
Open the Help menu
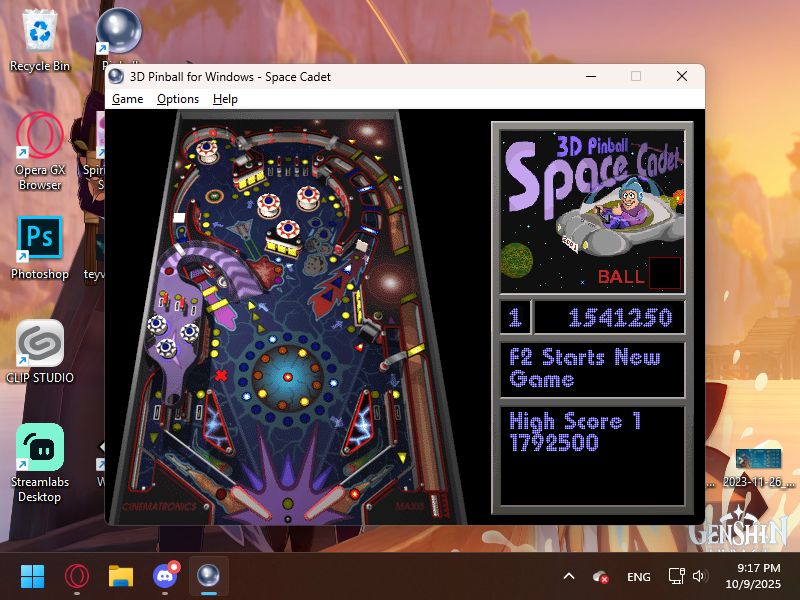click(225, 99)
